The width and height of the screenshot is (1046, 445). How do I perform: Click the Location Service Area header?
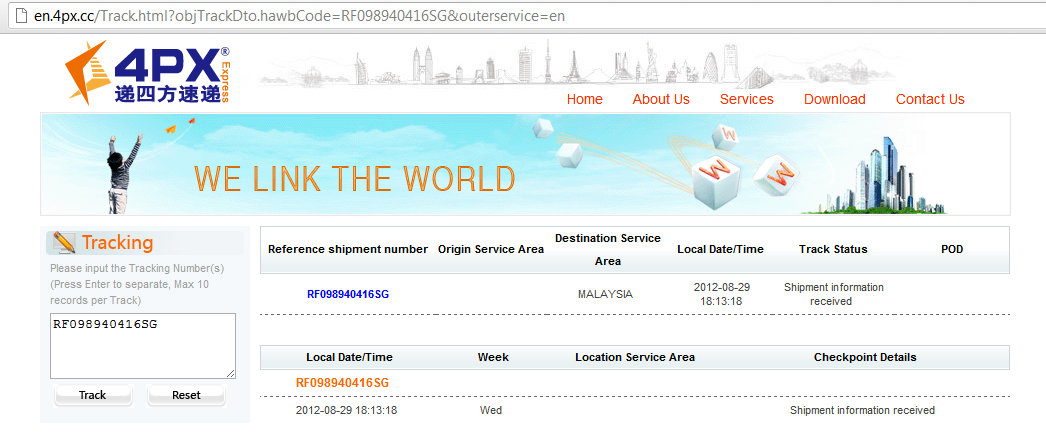[x=635, y=358]
